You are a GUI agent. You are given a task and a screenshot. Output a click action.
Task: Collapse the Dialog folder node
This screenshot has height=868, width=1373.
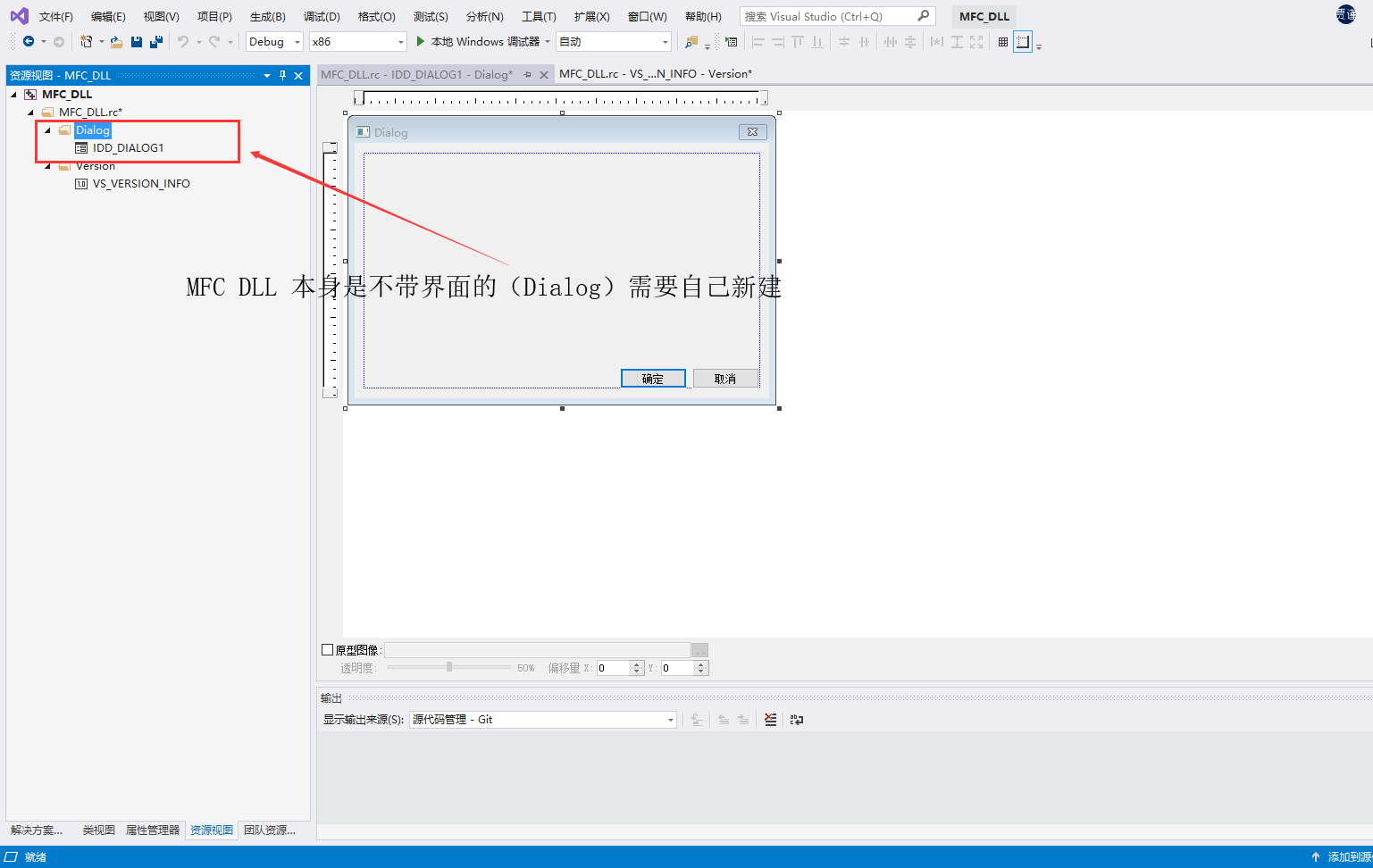[x=47, y=130]
